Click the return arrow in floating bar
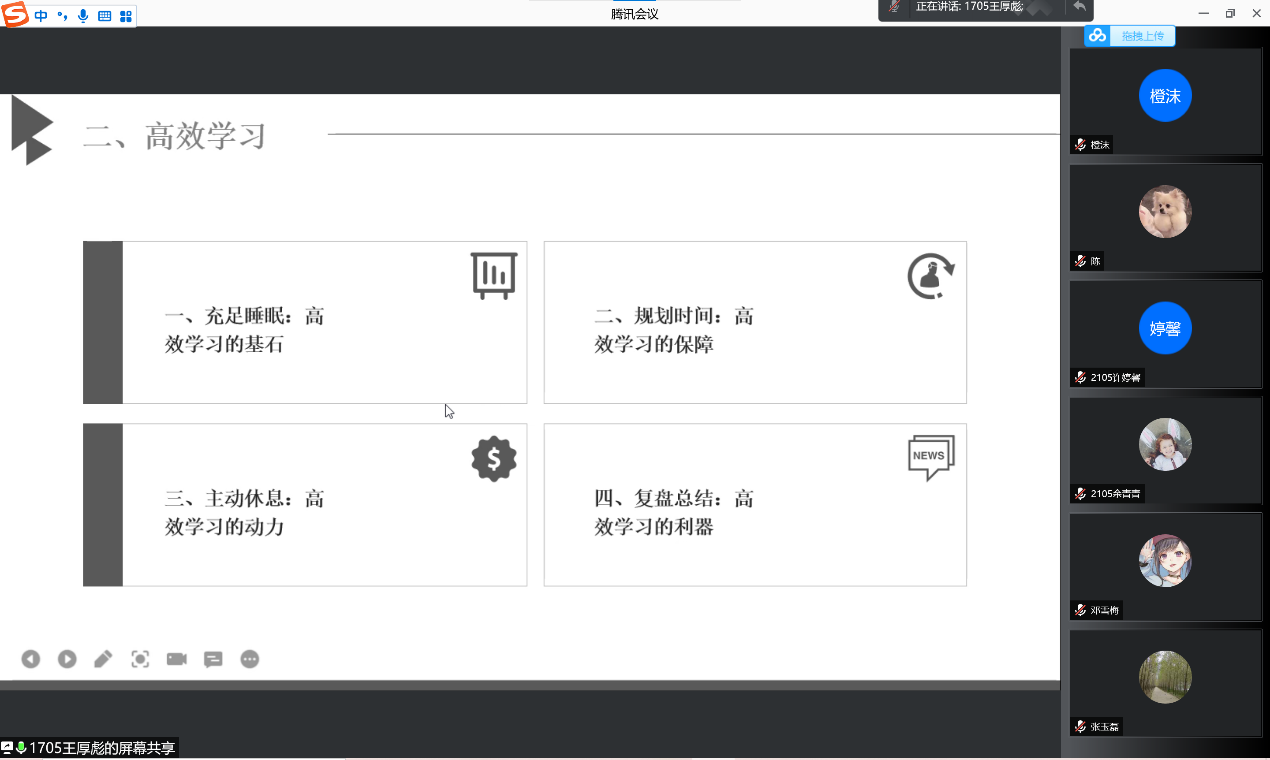The image size is (1270, 760). pos(1079,7)
